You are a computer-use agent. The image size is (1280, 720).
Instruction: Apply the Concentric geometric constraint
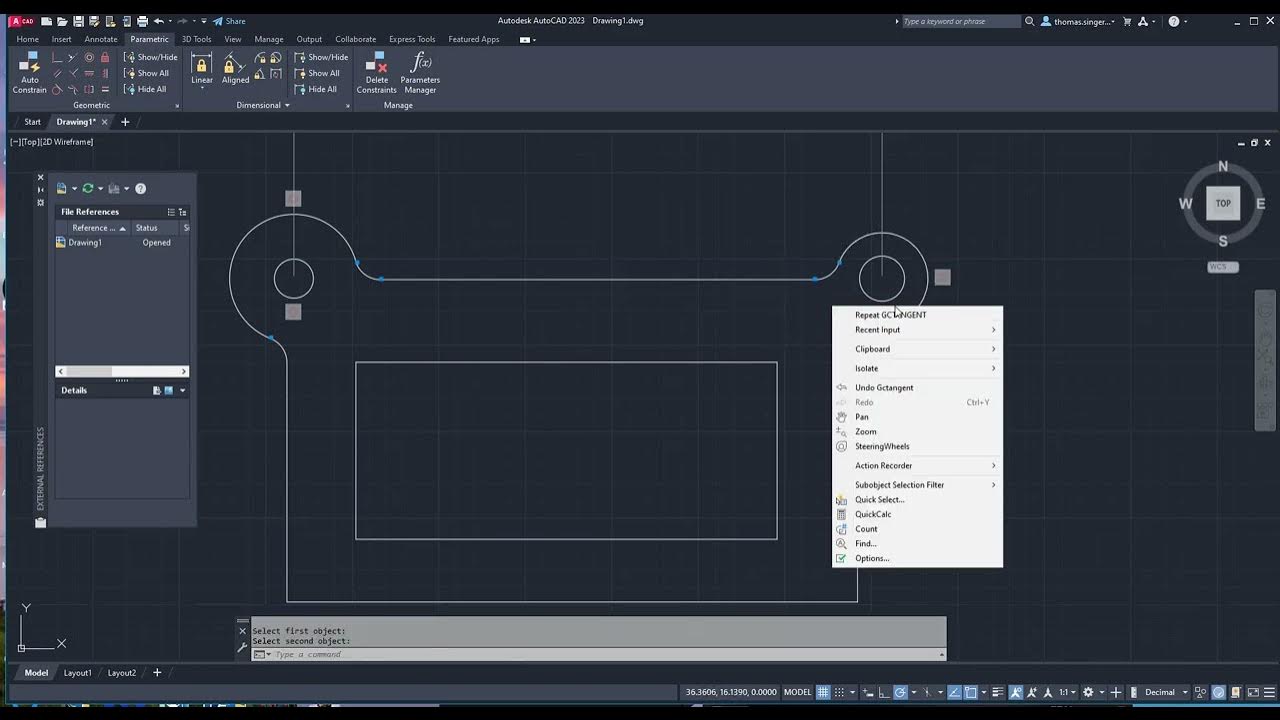pyautogui.click(x=89, y=57)
